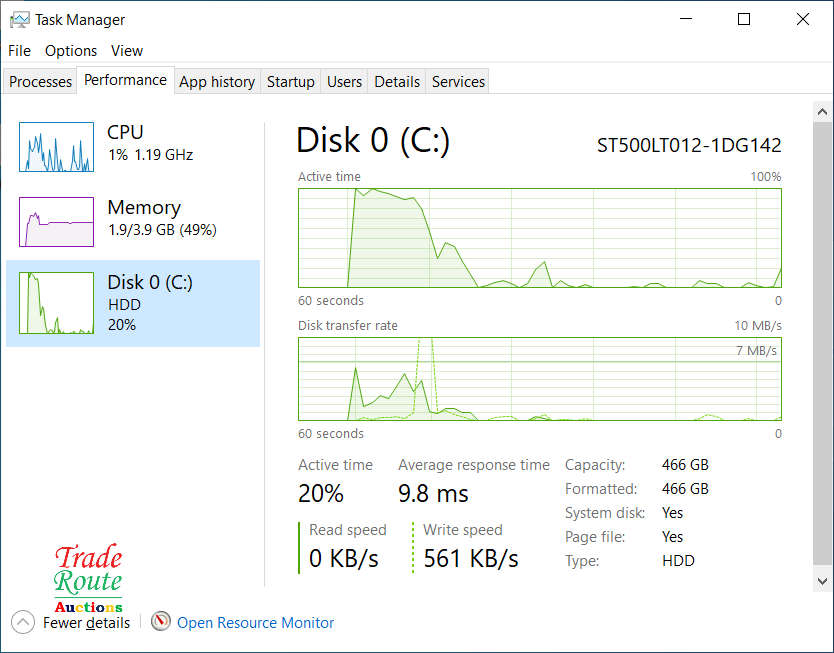834x653 pixels.
Task: Click the Task Manager title bar icon
Action: (19, 19)
